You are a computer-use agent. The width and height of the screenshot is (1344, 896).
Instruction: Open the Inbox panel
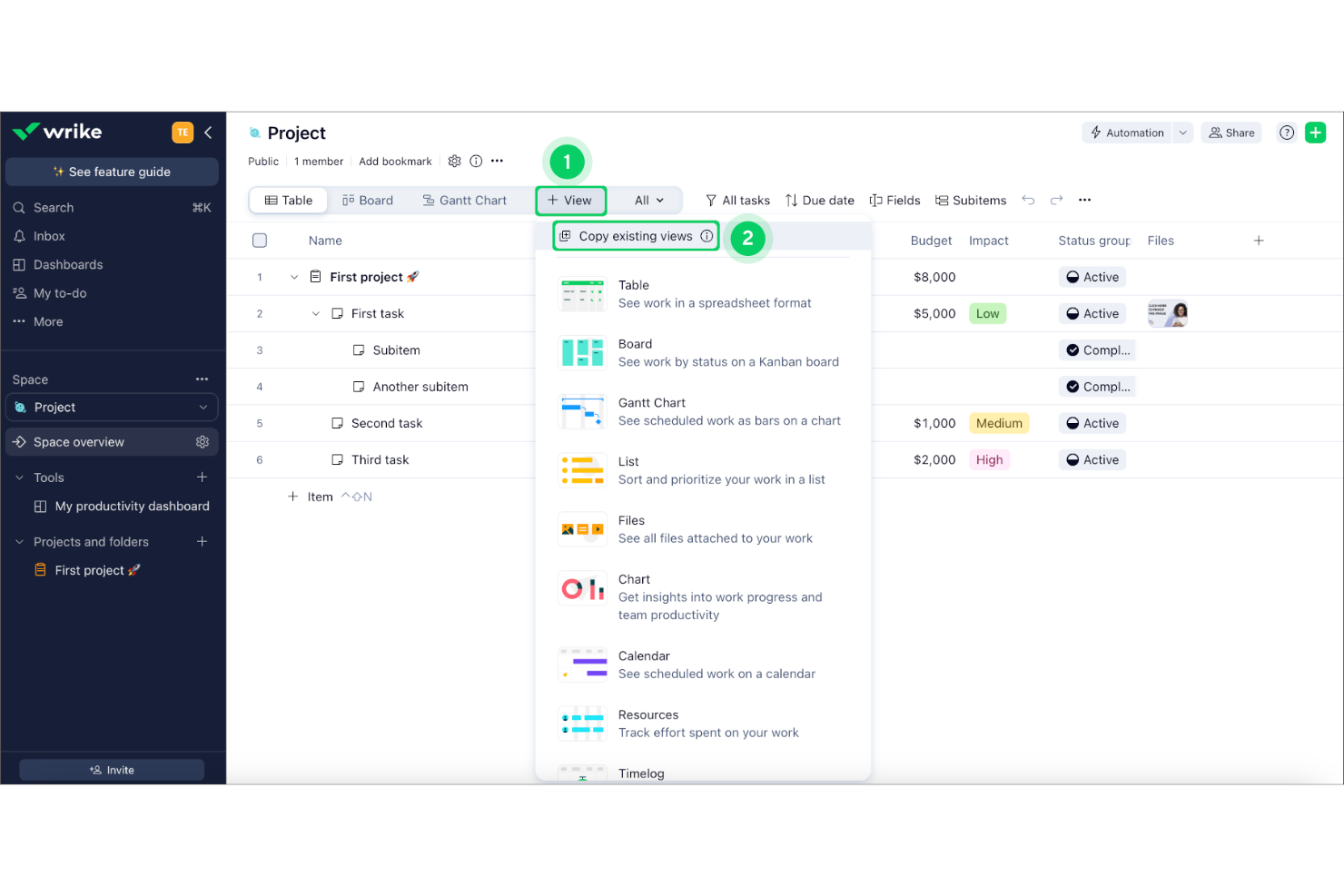[47, 235]
